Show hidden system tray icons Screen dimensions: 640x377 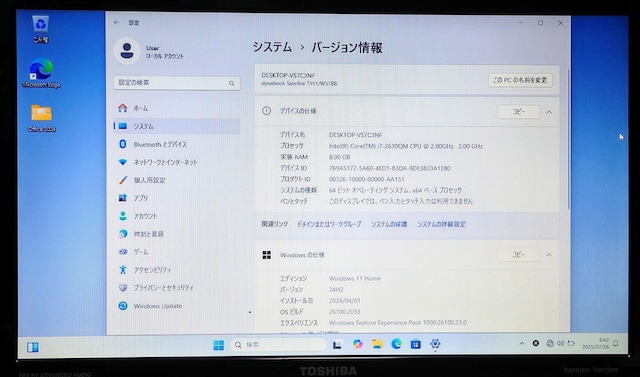(522, 344)
